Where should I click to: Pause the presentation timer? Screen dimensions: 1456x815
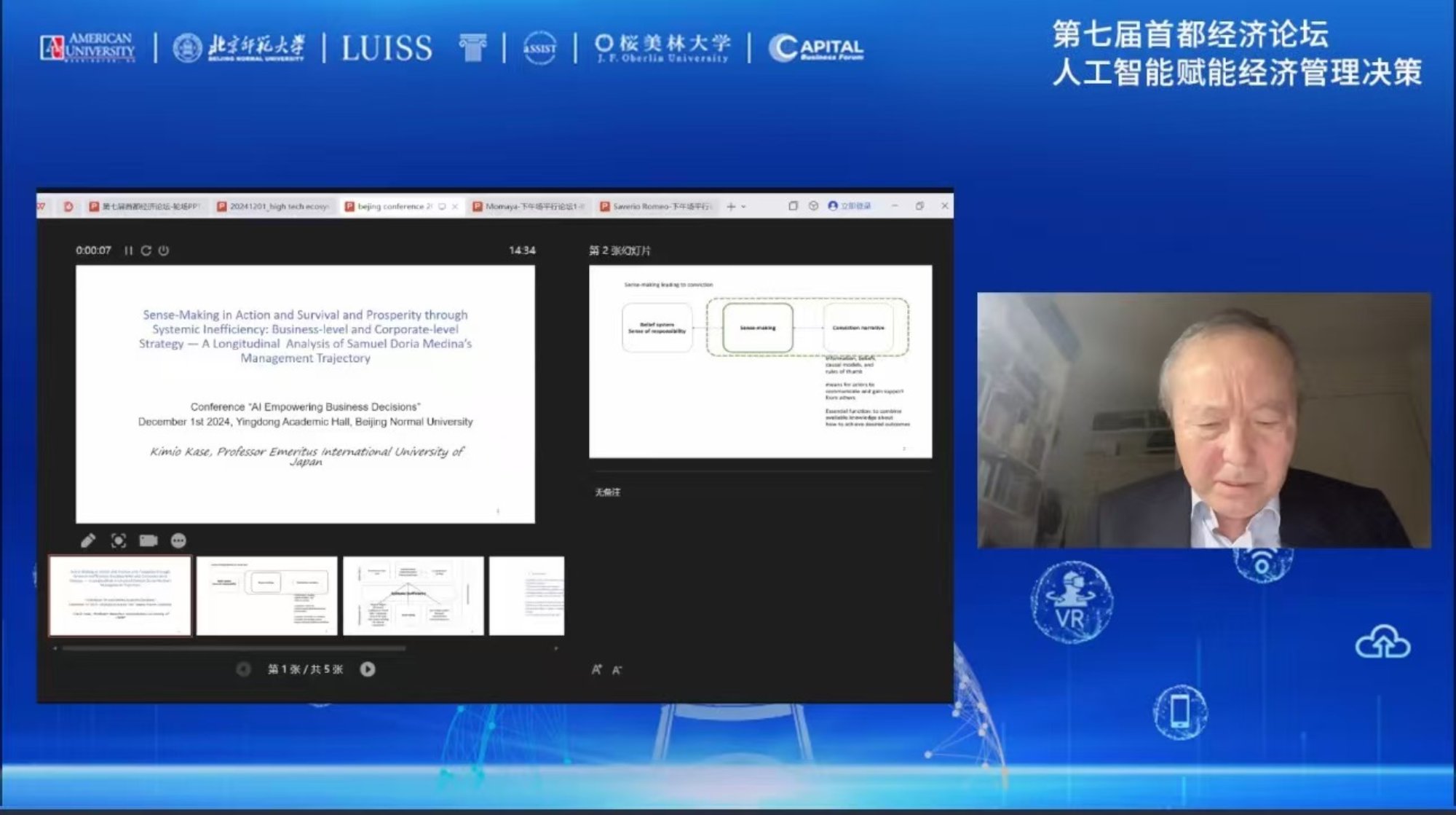(128, 251)
